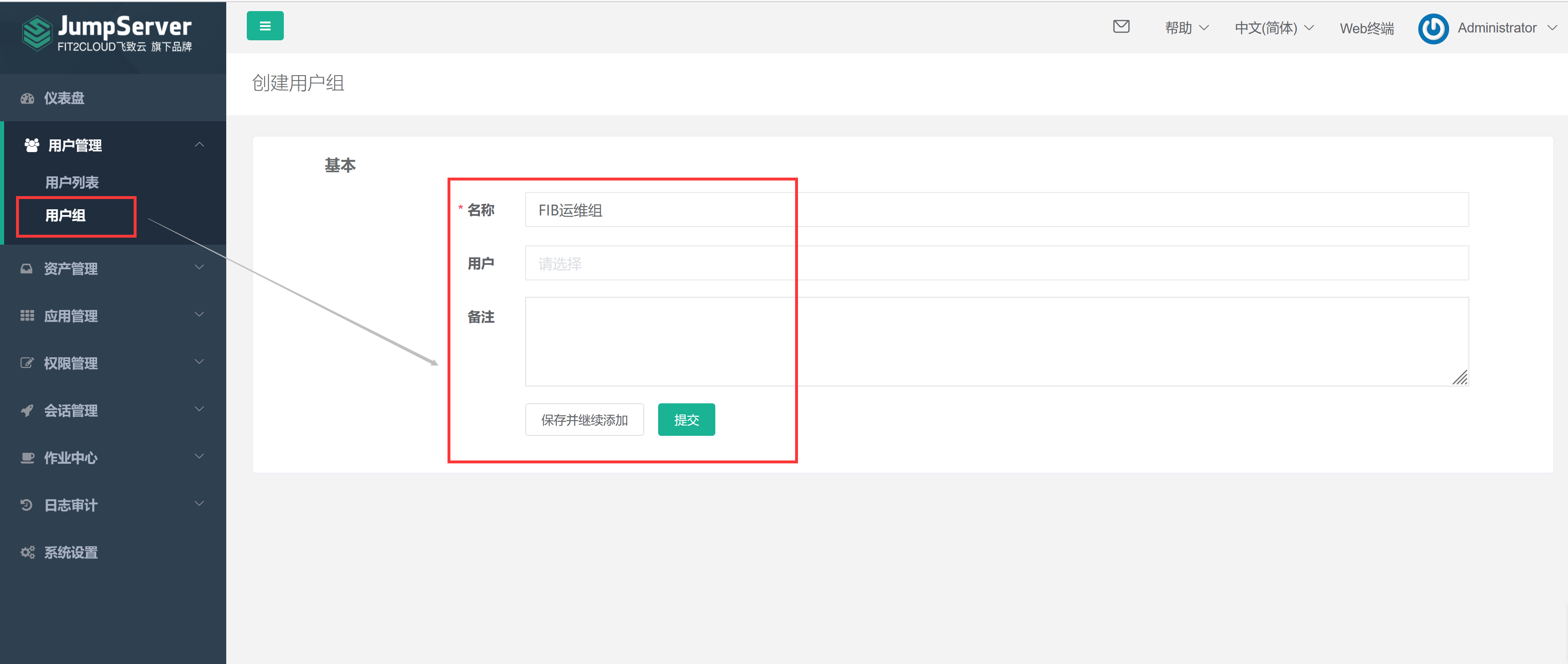Open the Web终端 link
The height and width of the screenshot is (664, 1568).
pyautogui.click(x=1366, y=28)
